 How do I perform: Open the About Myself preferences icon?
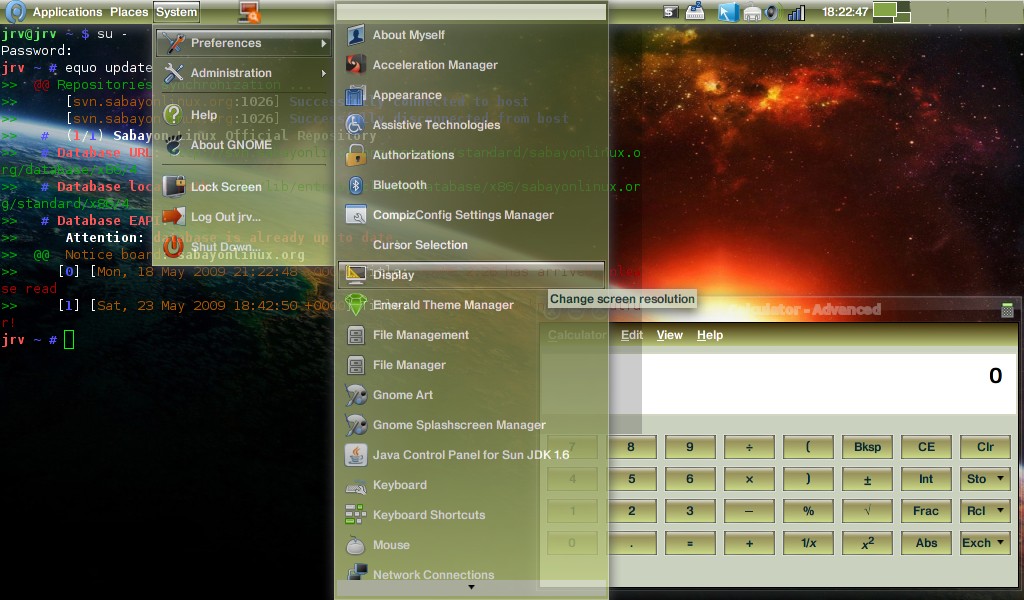pos(356,35)
